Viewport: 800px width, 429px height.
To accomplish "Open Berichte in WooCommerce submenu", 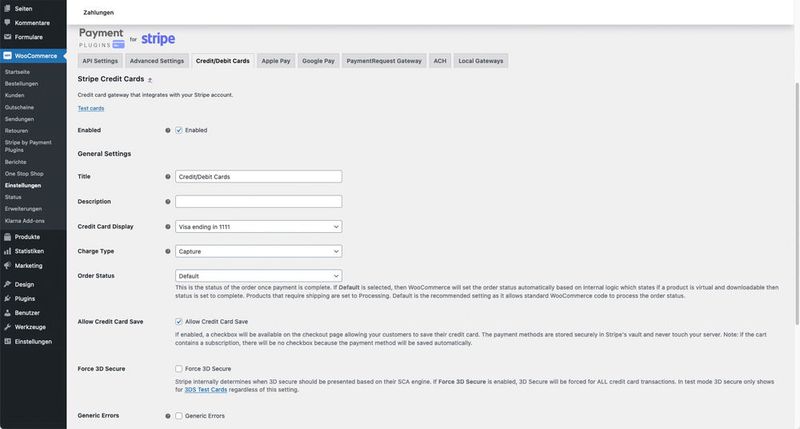I will click(x=15, y=162).
